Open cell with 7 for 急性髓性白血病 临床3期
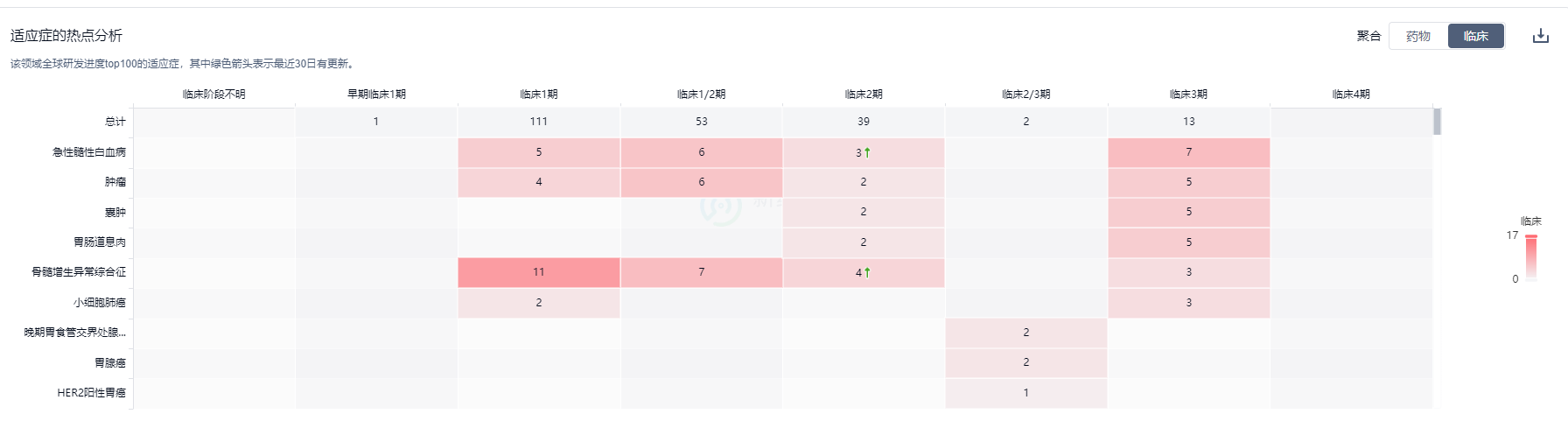Screen dimensions: 1568x428 (x=1188, y=152)
